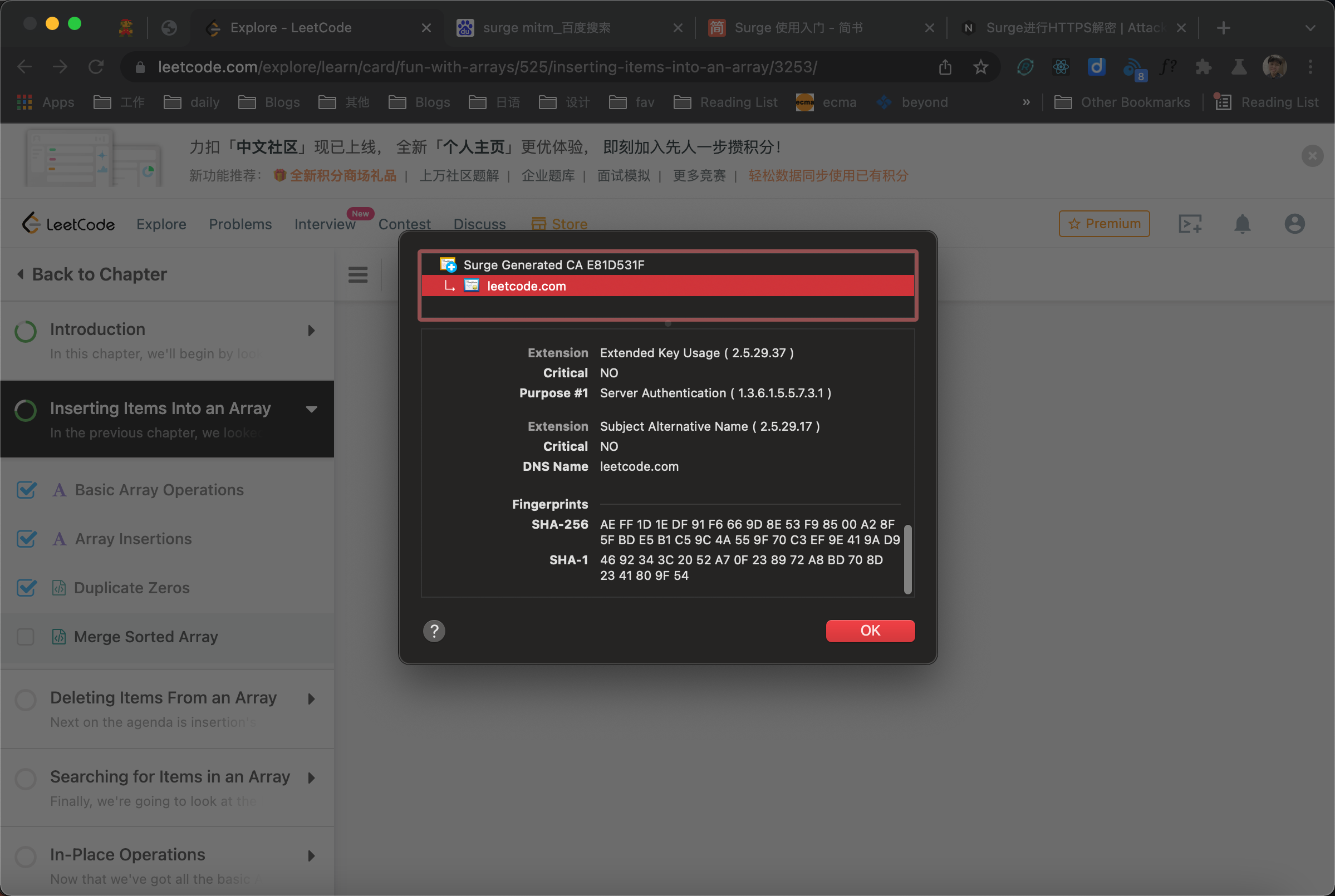Expand the Deleting Items From an Array section
Viewport: 1335px width, 896px height.
(311, 698)
